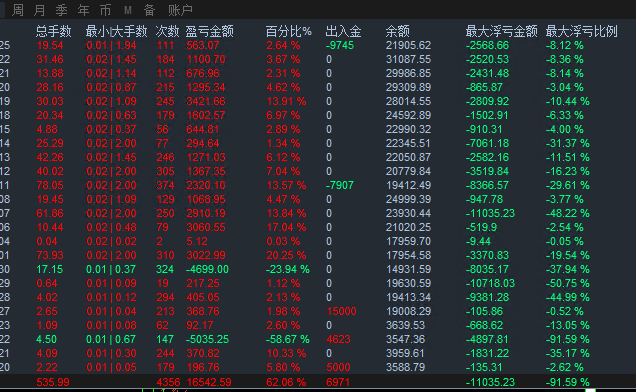Screen dimensions: 636x392
Task: Click the floating loss ratio -0.05 %
Action: tap(565, 241)
